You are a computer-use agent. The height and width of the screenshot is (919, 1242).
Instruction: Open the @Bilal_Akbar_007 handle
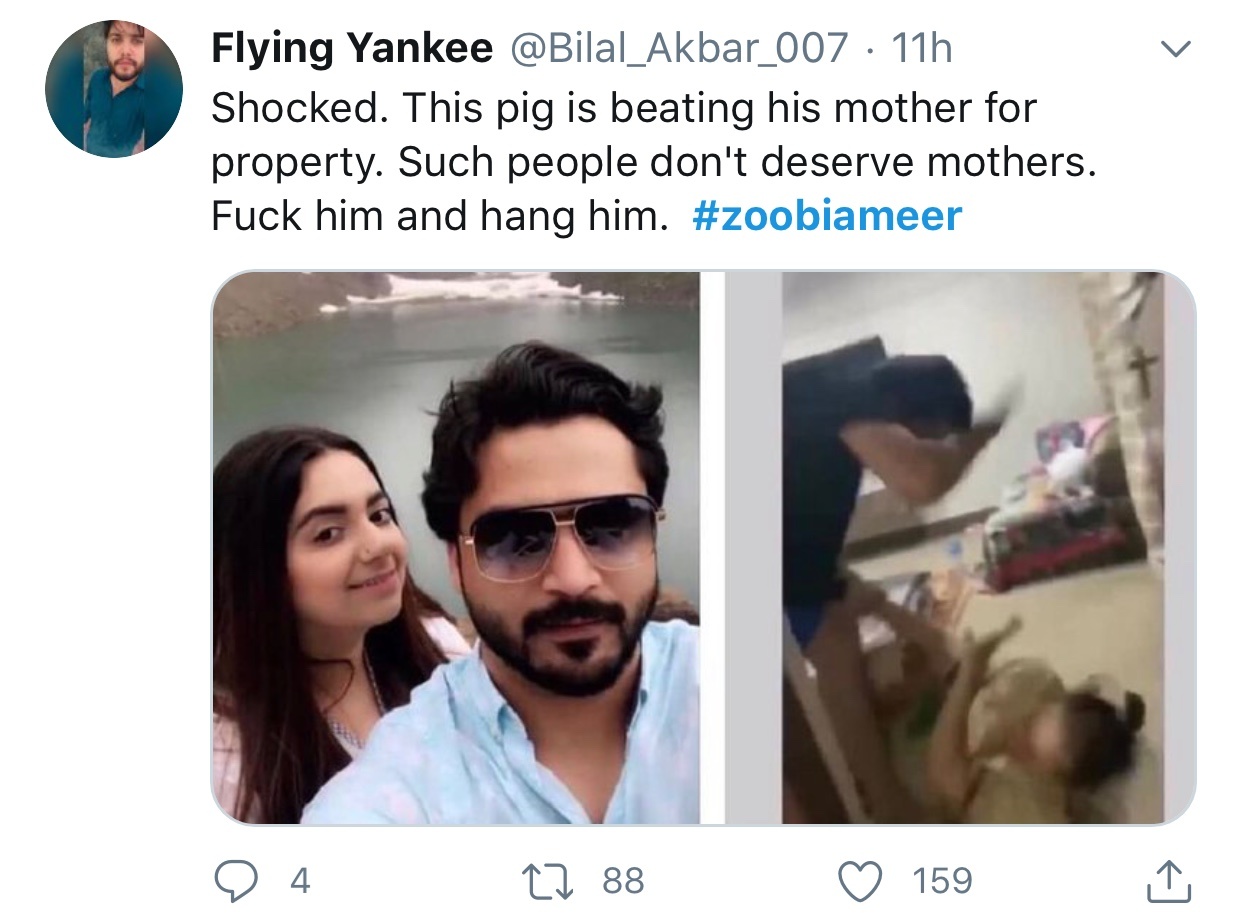[x=680, y=48]
